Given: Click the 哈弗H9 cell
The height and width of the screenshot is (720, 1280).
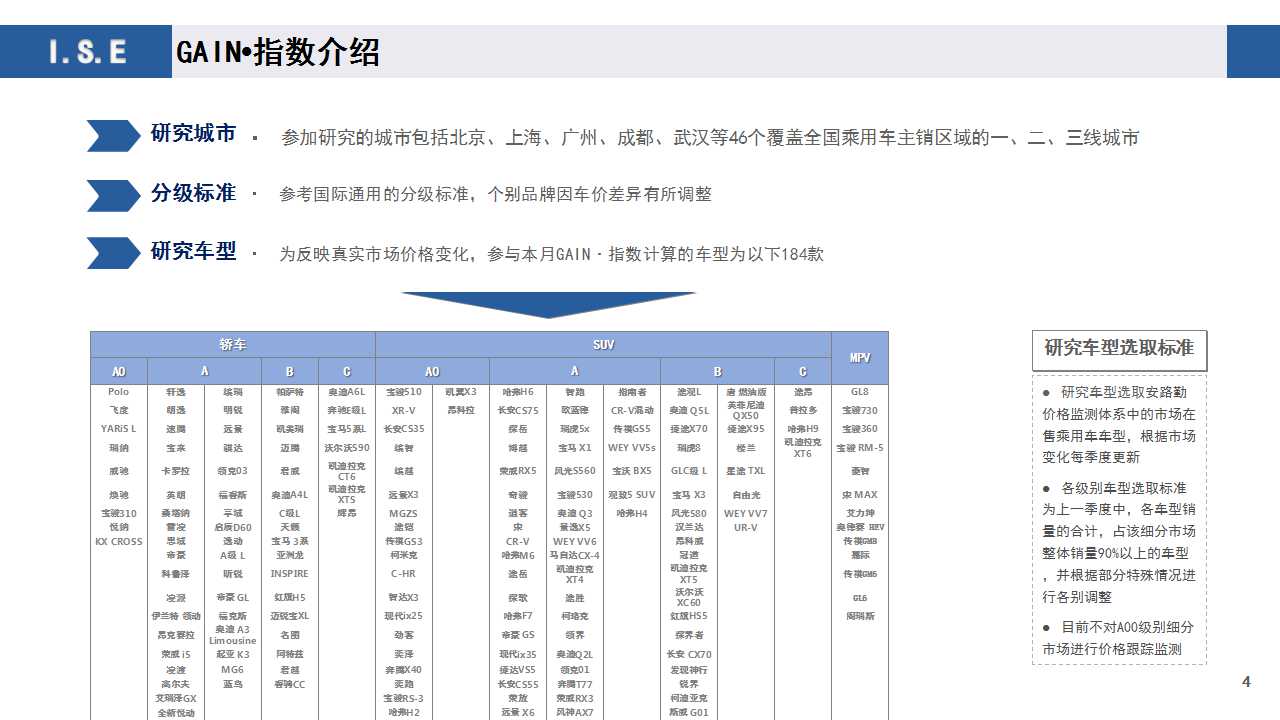Looking at the screenshot, I should [802, 429].
